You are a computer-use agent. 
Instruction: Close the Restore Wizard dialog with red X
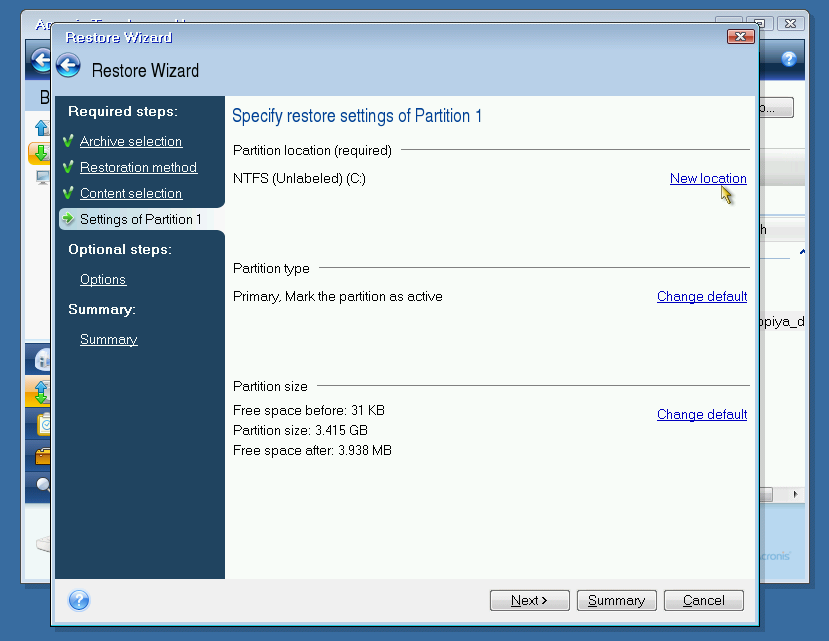click(740, 37)
